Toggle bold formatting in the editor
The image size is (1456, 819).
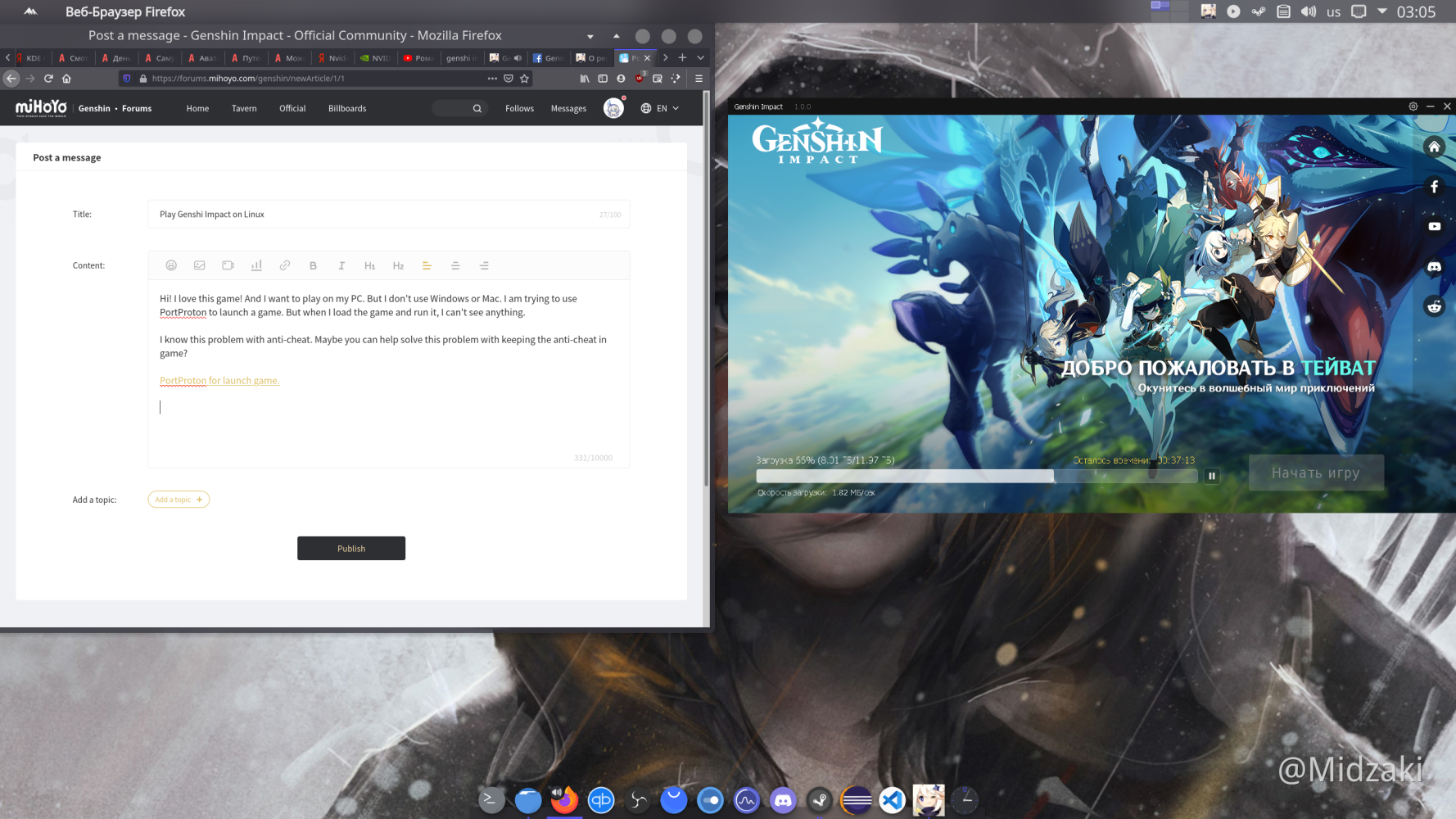click(313, 265)
